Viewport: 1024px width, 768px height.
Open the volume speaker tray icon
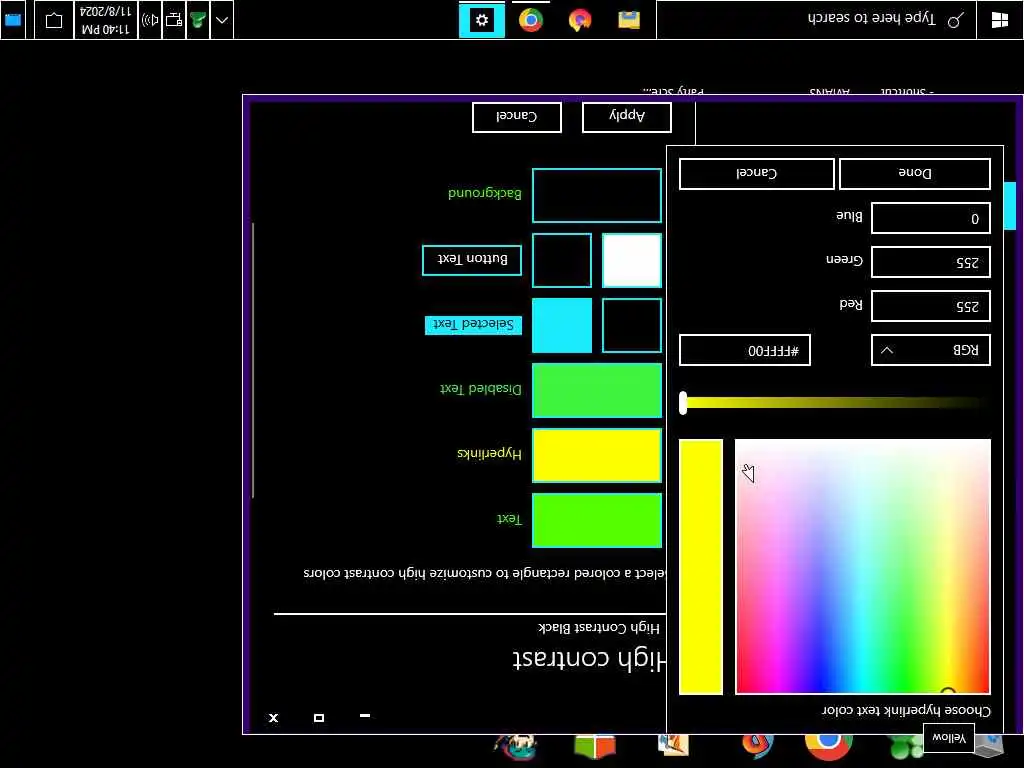click(x=150, y=20)
